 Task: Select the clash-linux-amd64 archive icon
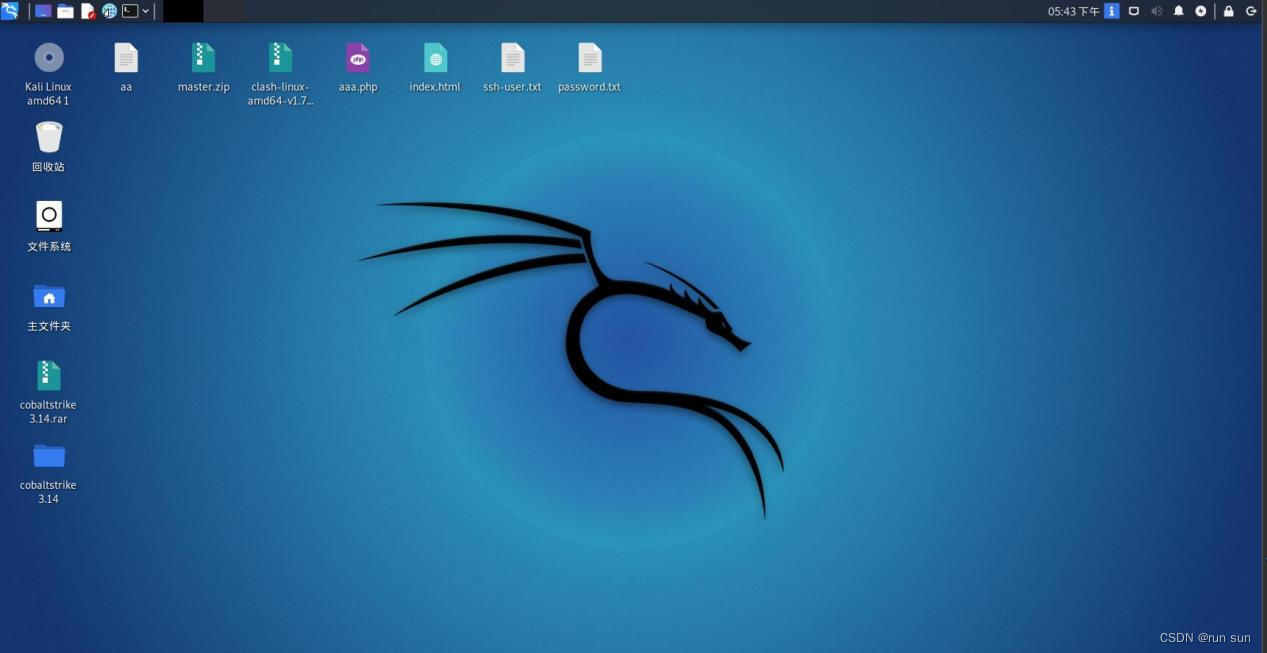(280, 57)
